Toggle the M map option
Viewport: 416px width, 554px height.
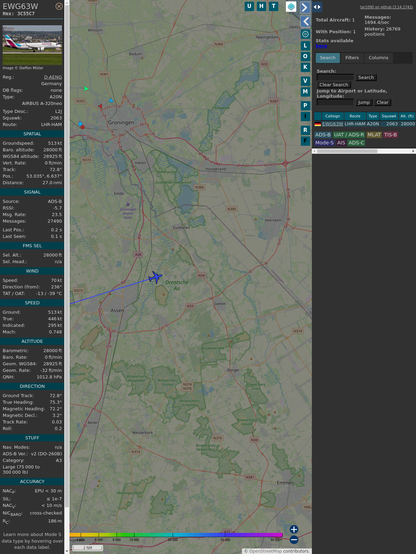[x=305, y=92]
